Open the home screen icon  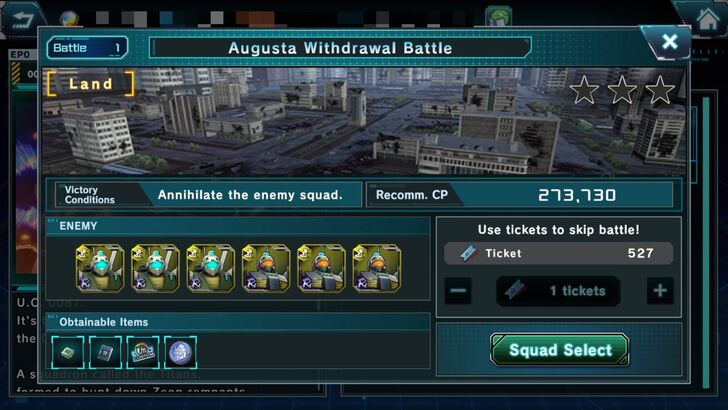(708, 20)
